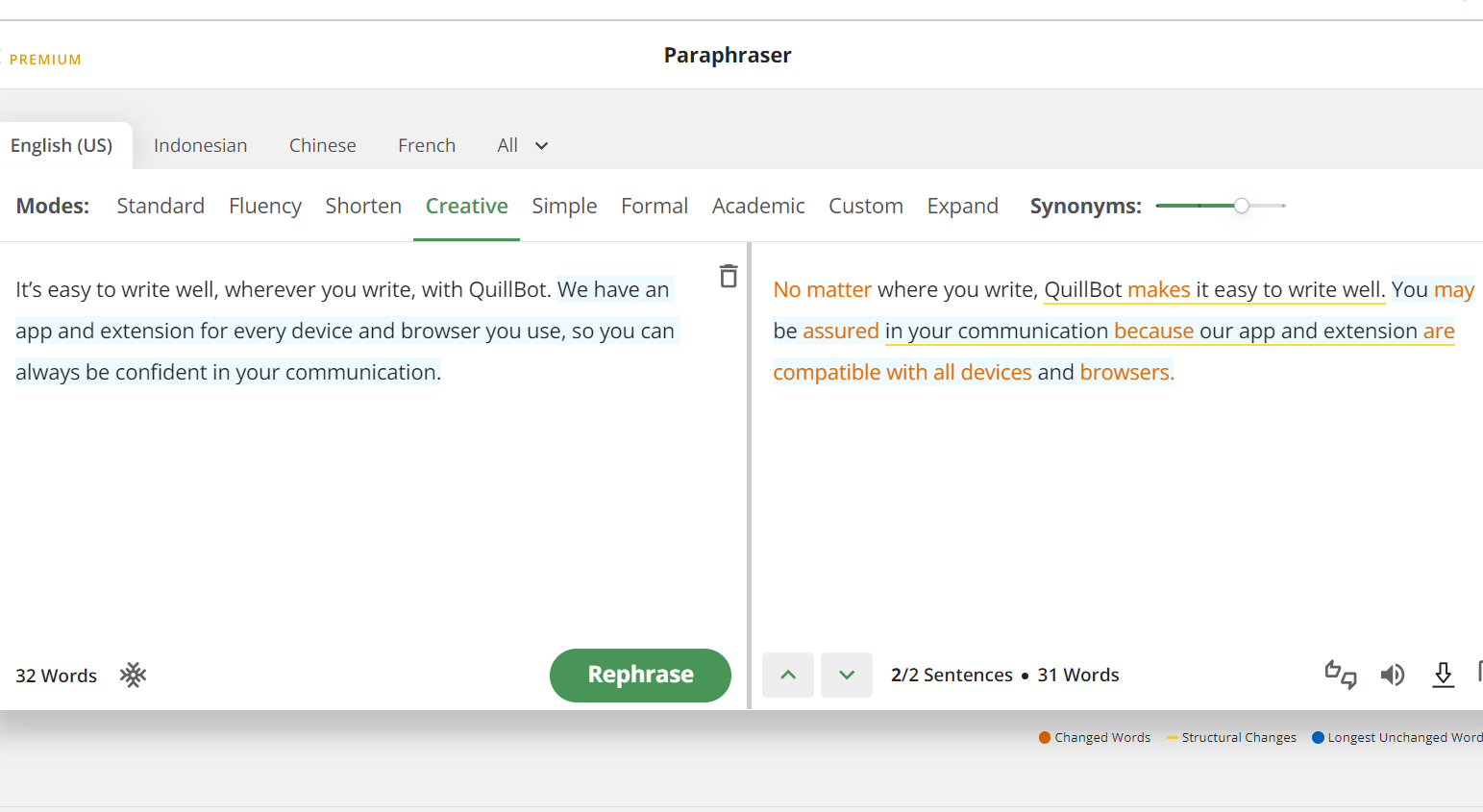This screenshot has height=812, width=1483.
Task: Pick the Formal mode
Action: pos(655,206)
